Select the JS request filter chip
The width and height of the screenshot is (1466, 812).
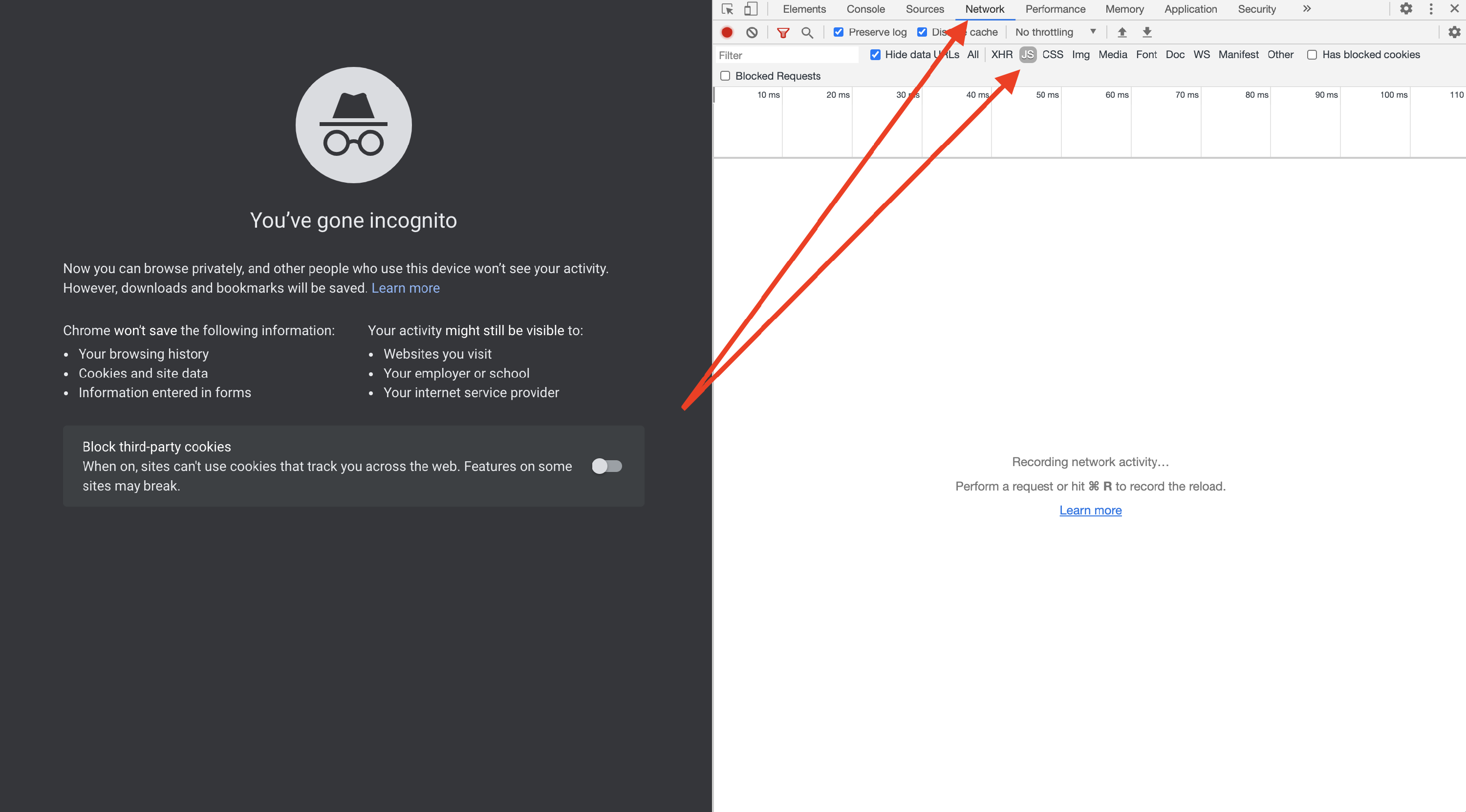[x=1027, y=55]
